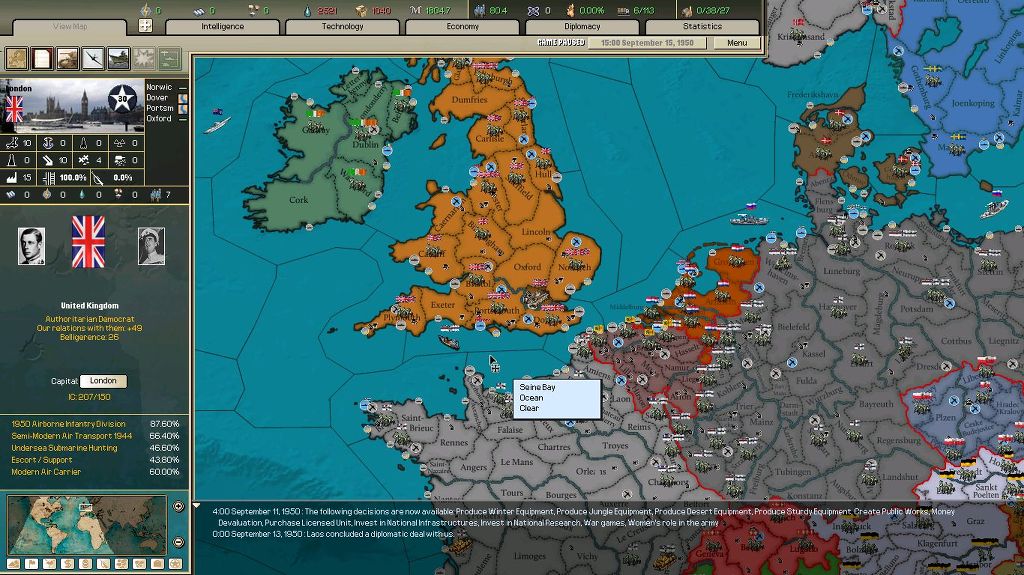Click the energy lightning resource icon
This screenshot has width=1024, height=575.
146,10
